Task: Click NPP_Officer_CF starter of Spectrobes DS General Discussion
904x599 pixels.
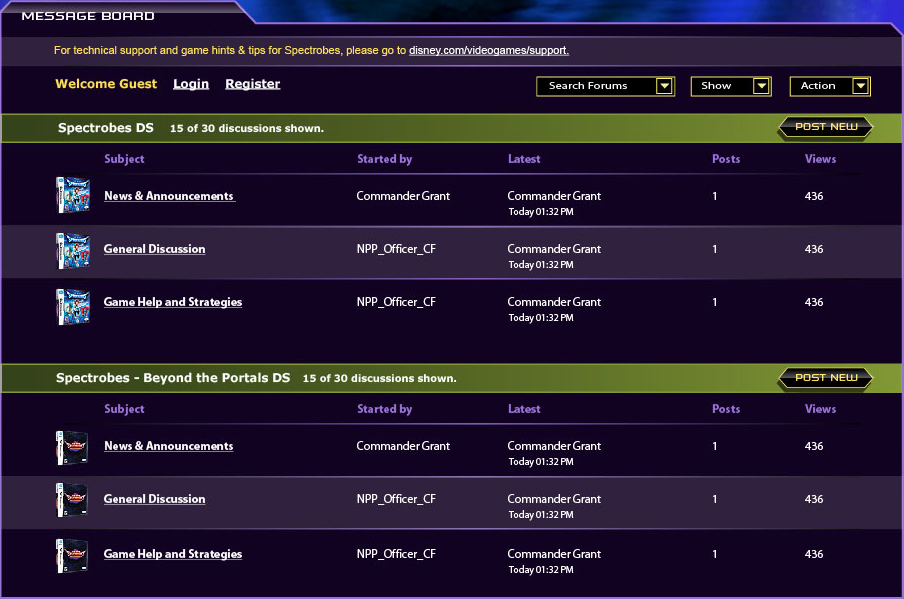Action: pyautogui.click(x=396, y=249)
